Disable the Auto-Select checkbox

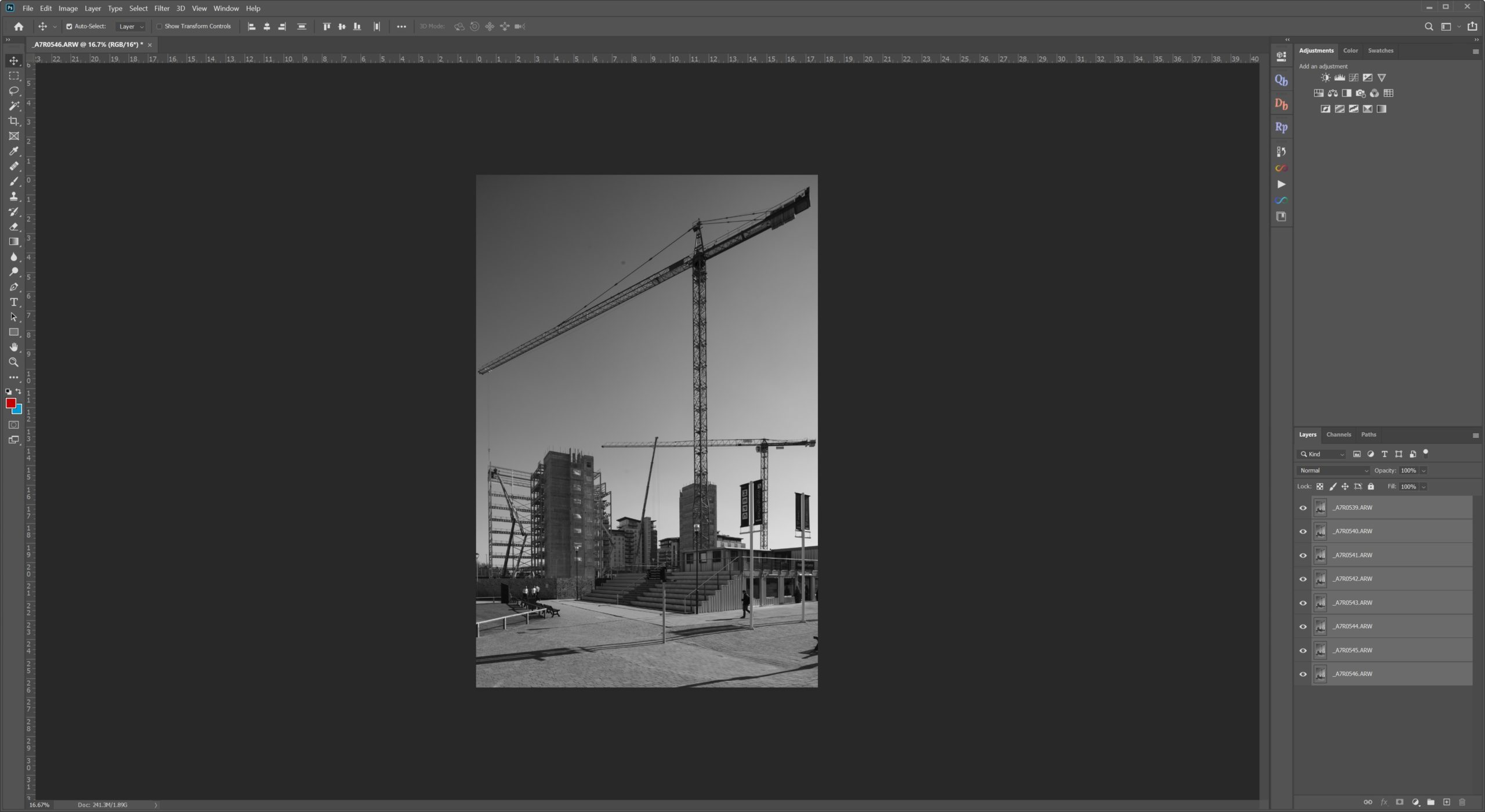pos(69,27)
